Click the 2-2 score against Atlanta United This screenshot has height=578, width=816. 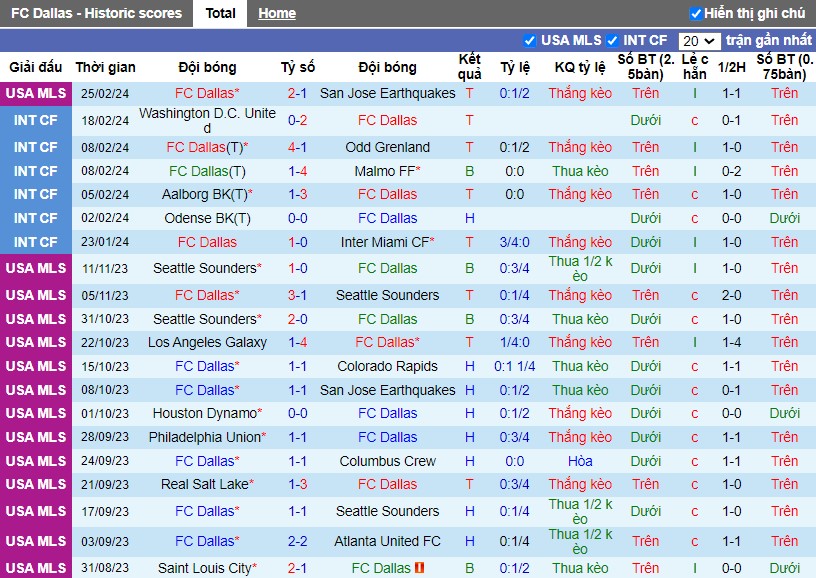[x=298, y=542]
